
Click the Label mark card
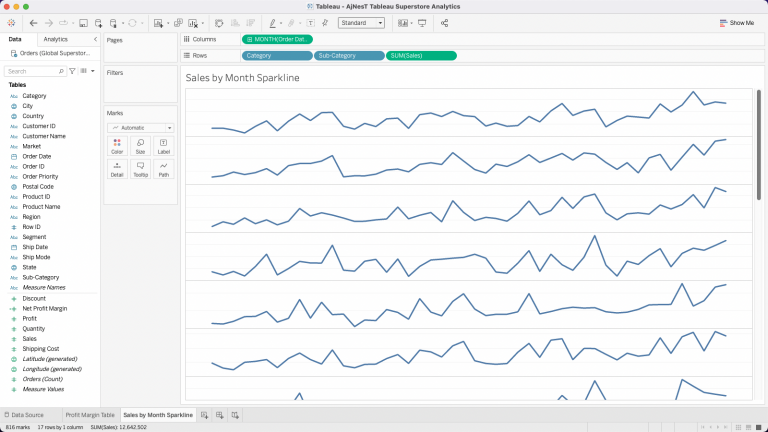pyautogui.click(x=163, y=146)
